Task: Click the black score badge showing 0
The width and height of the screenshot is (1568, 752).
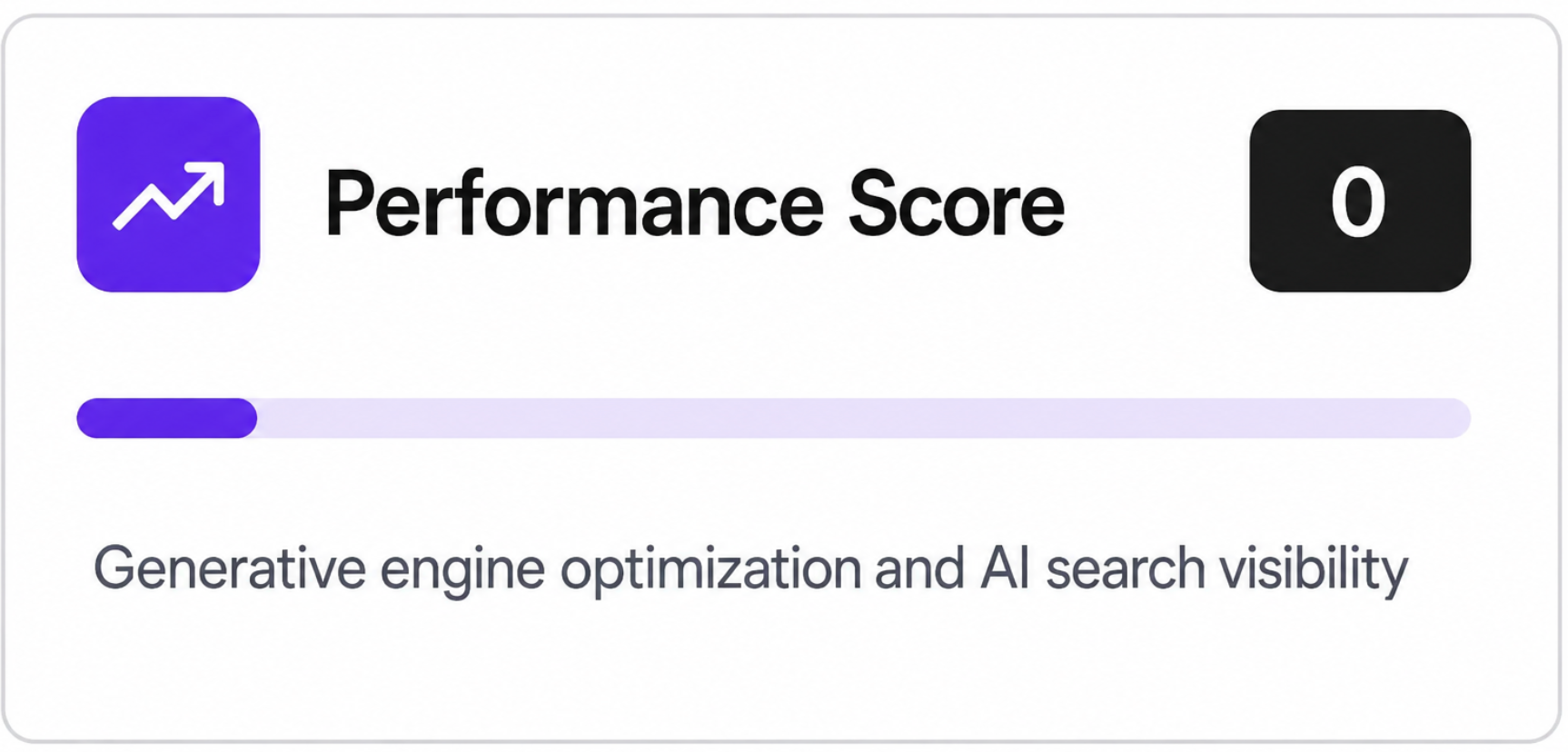Action: coord(1359,201)
